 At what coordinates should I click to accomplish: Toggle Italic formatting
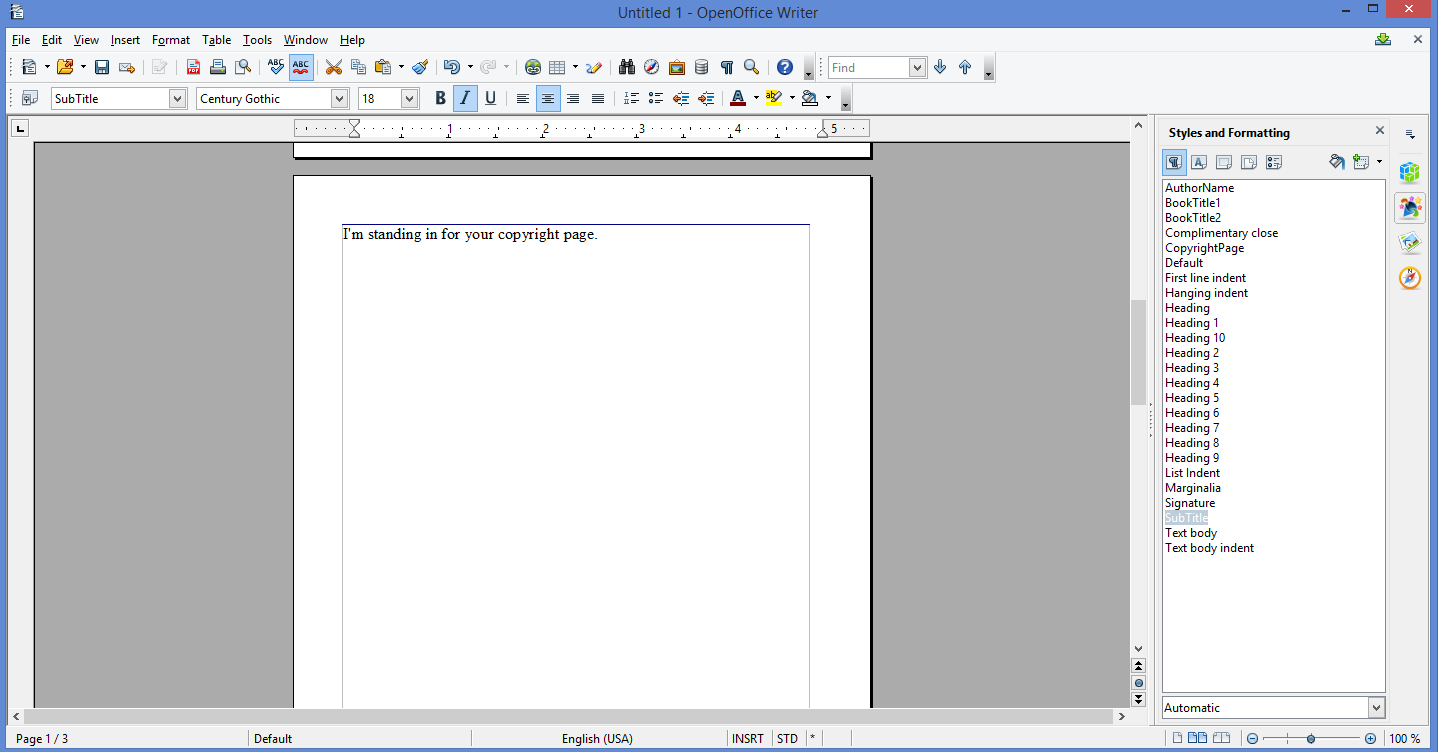pyautogui.click(x=465, y=98)
